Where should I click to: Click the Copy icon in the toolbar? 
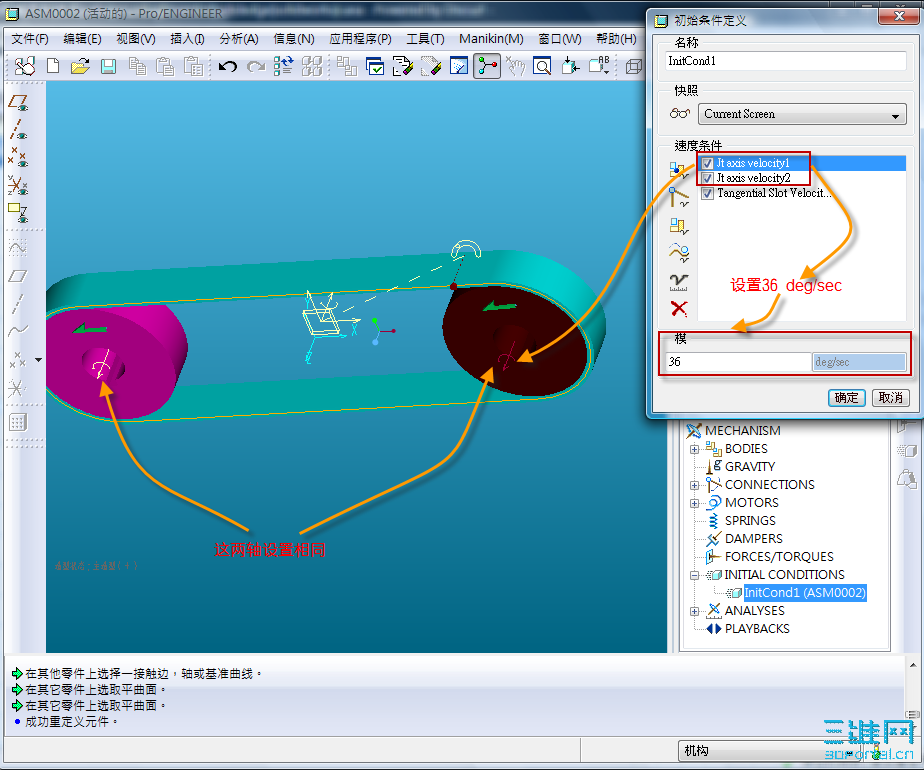137,66
